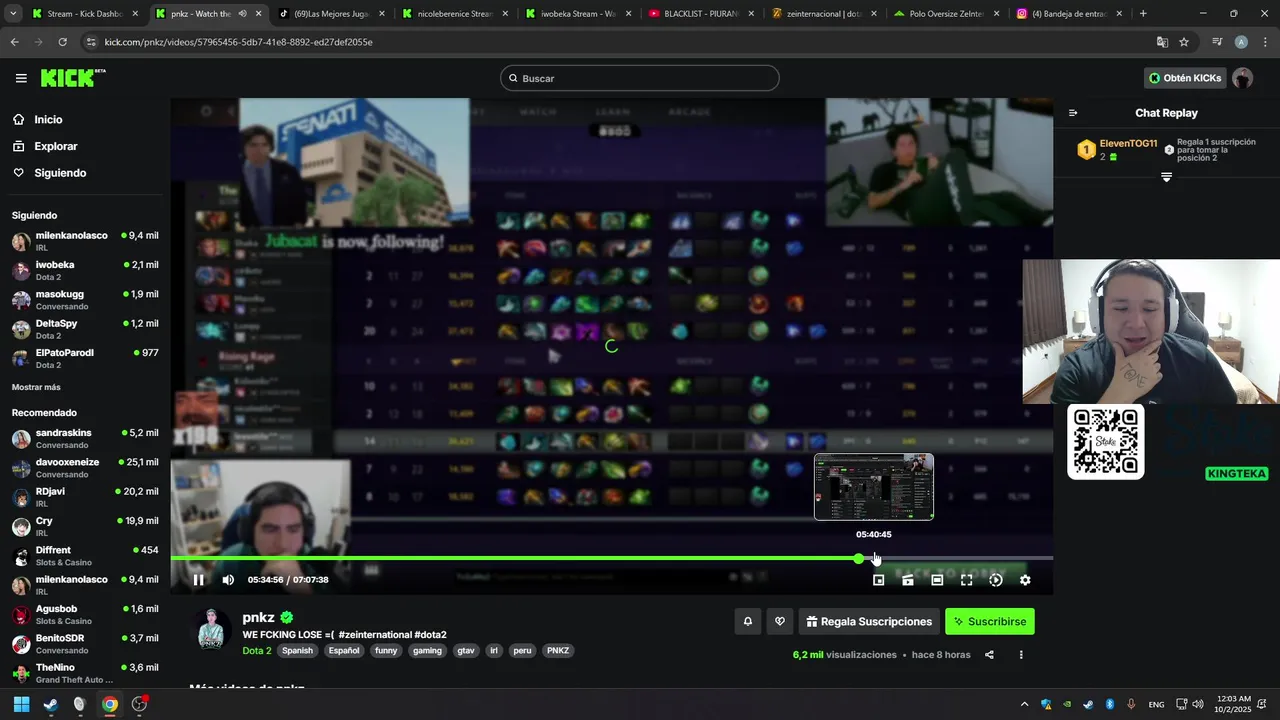The height and width of the screenshot is (720, 1280).
Task: Pause the video playback
Action: click(198, 580)
